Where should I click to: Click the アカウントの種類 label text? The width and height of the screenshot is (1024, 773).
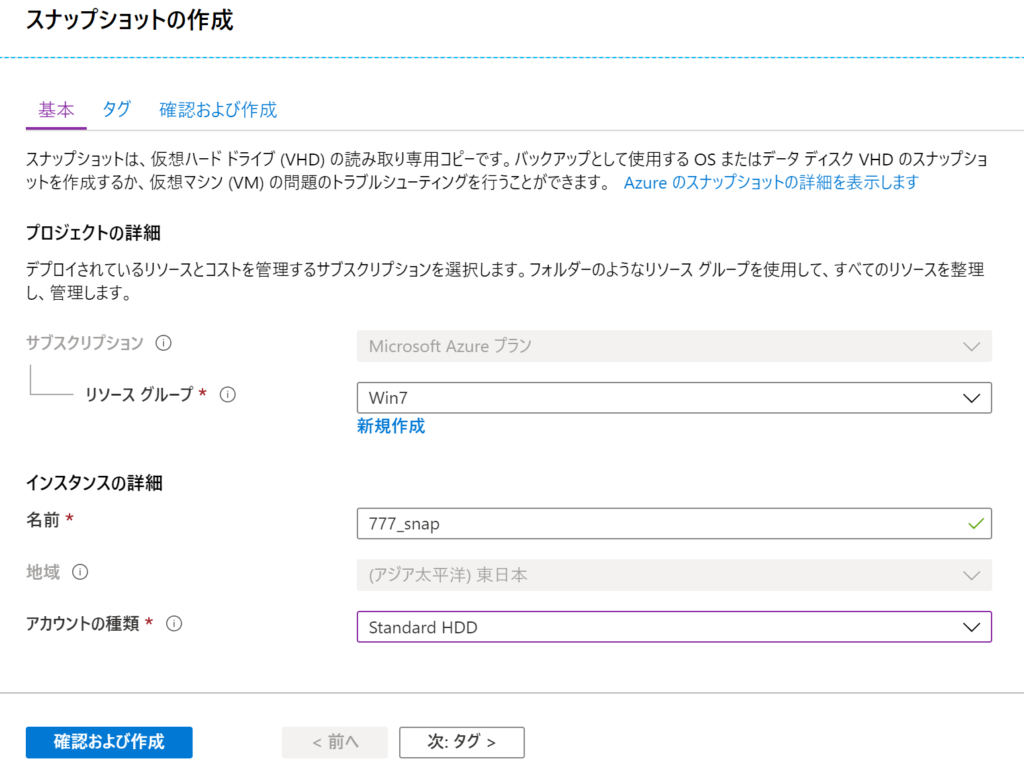[x=83, y=623]
